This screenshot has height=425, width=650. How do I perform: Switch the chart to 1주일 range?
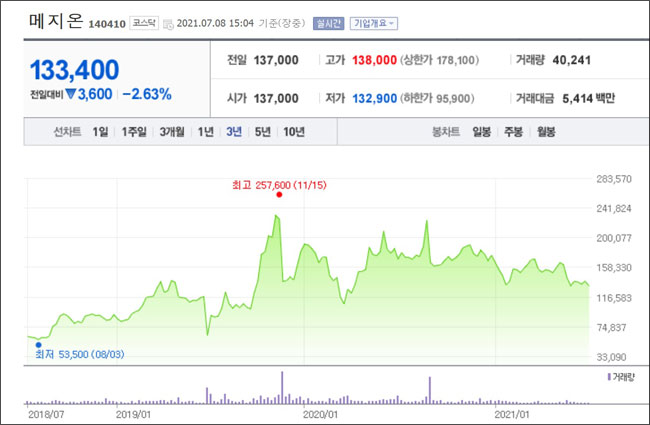click(135, 131)
